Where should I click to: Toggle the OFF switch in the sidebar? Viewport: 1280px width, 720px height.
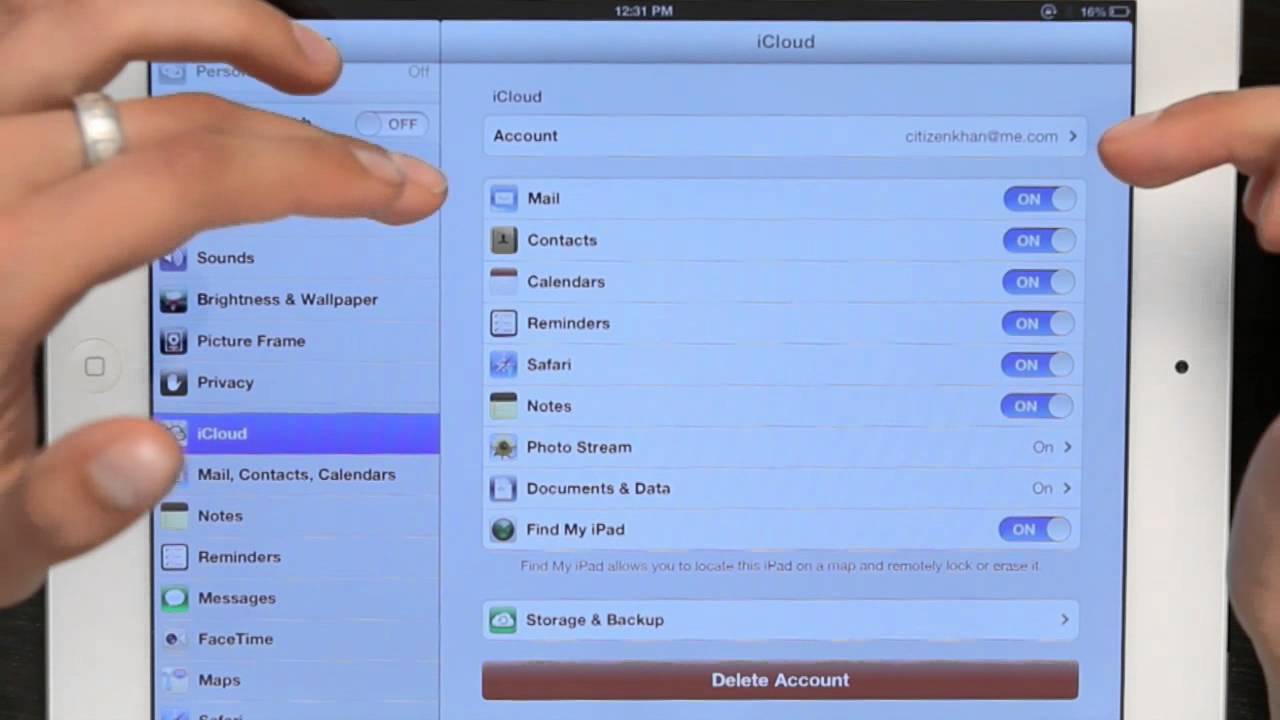pos(392,124)
